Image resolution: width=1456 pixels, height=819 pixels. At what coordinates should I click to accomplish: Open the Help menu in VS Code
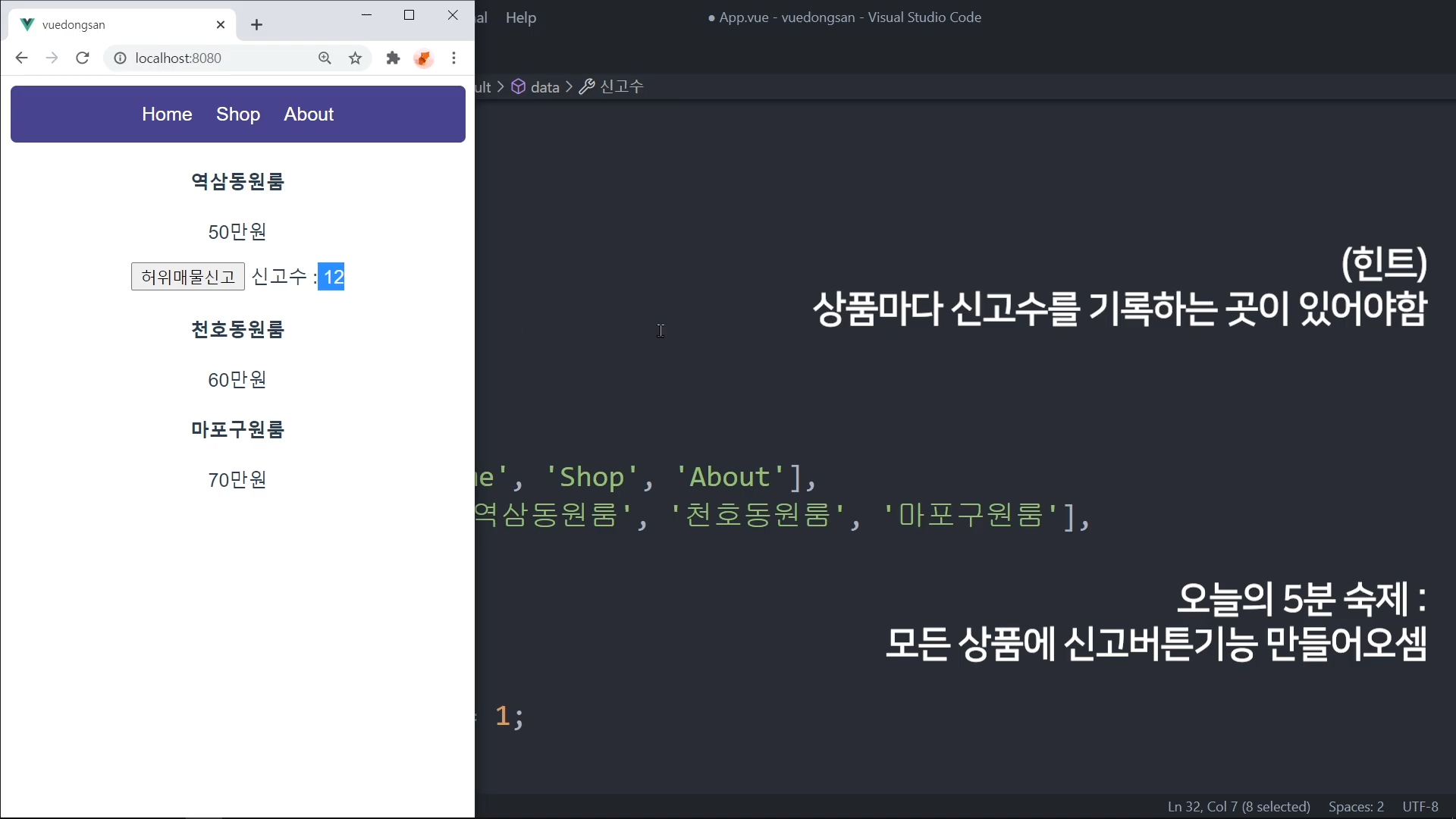520,17
